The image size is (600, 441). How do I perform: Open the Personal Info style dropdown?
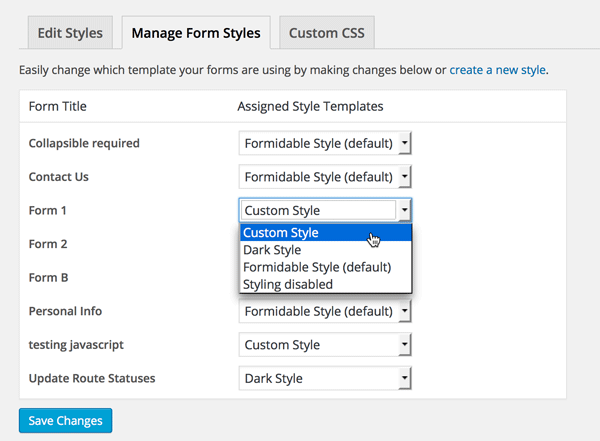(x=326, y=311)
